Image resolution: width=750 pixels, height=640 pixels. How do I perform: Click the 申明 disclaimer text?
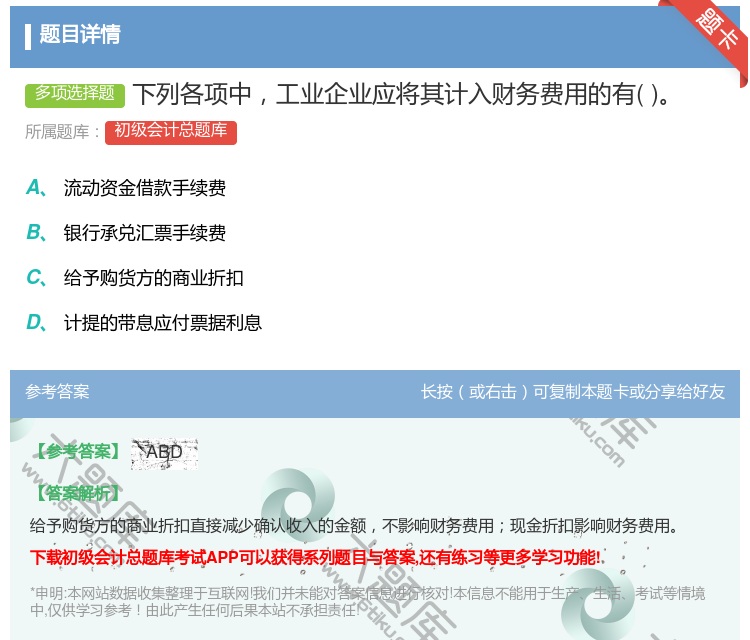coord(367,601)
